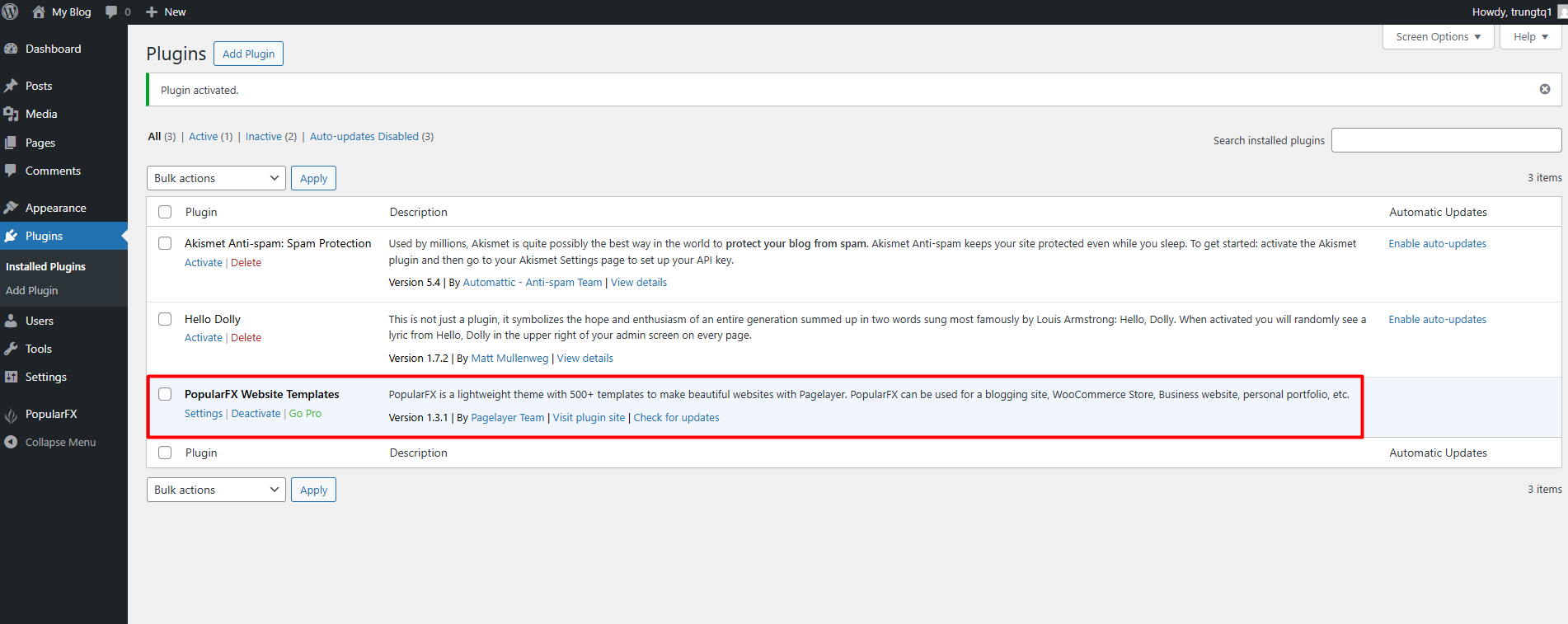The height and width of the screenshot is (624, 1568).
Task: Click the Comments icon in sidebar
Action: point(11,171)
